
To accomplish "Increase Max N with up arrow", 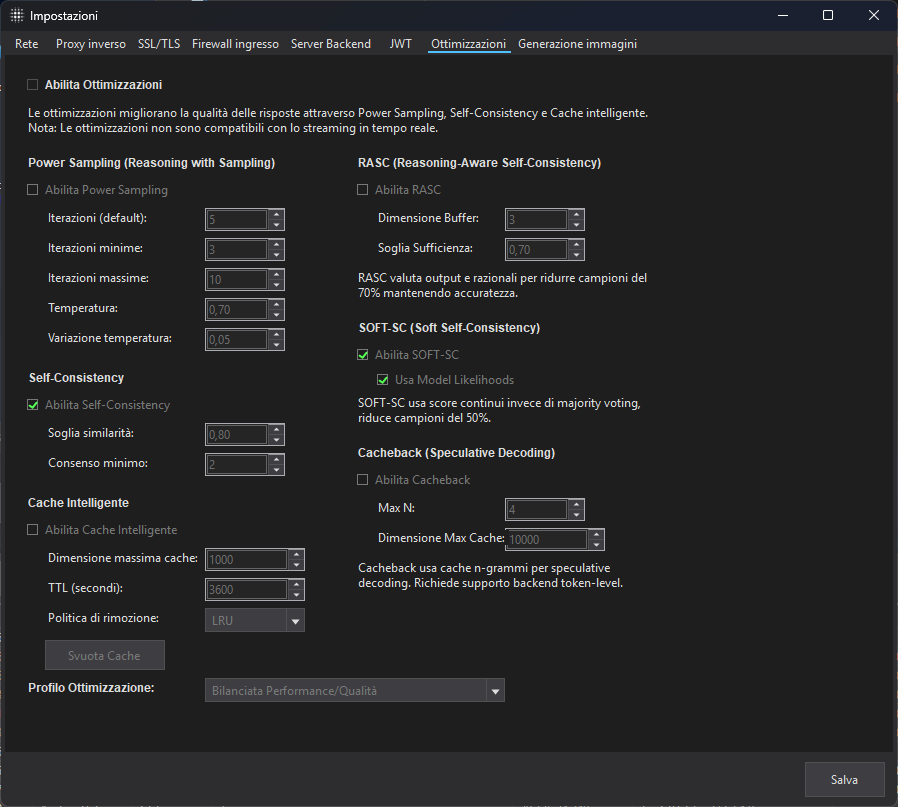I will pos(577,505).
